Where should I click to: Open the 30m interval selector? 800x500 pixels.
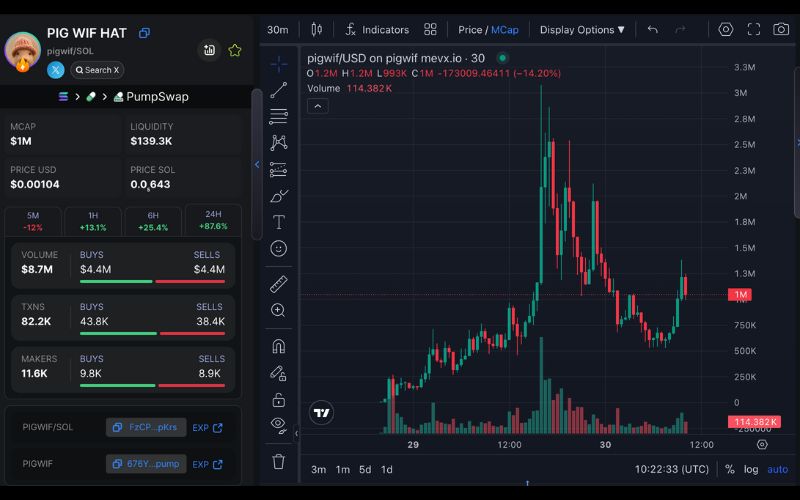(x=278, y=30)
